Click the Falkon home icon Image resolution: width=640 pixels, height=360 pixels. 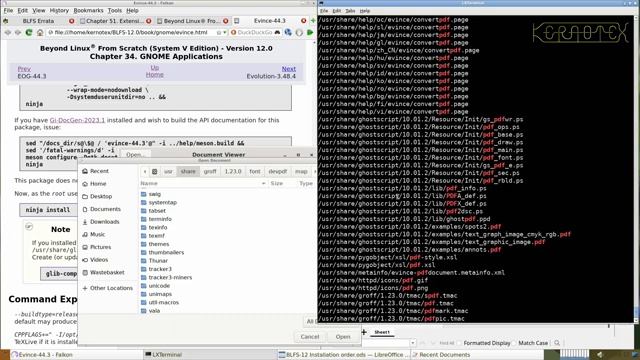click(40, 32)
